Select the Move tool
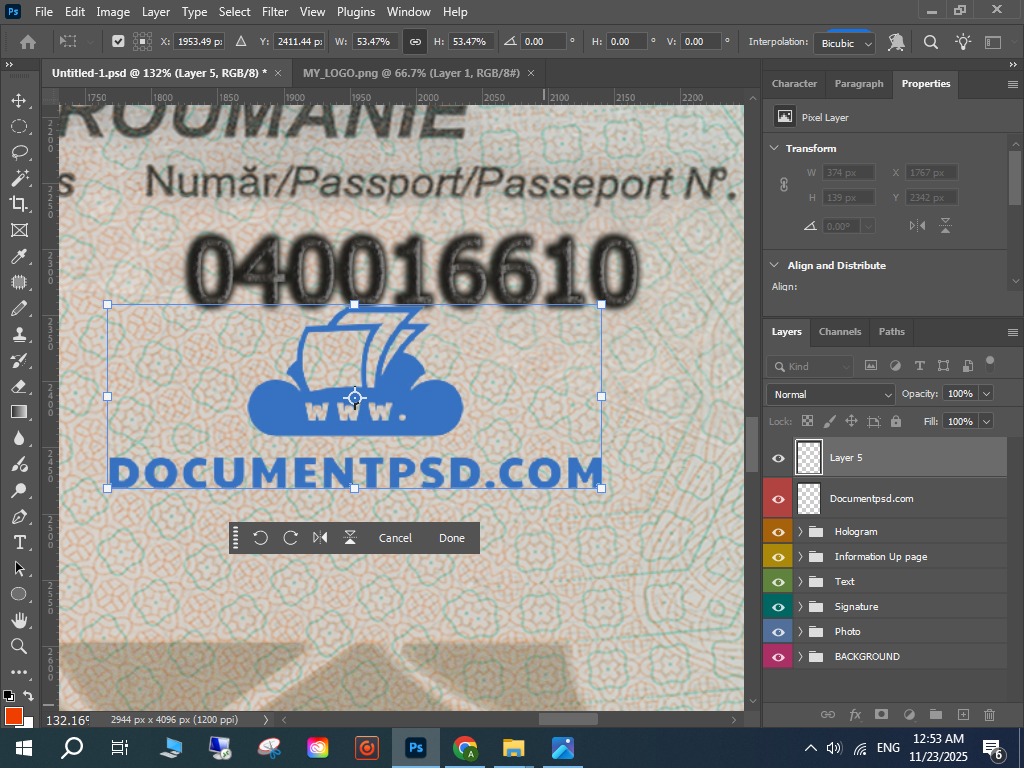The width and height of the screenshot is (1024, 768). tap(18, 101)
